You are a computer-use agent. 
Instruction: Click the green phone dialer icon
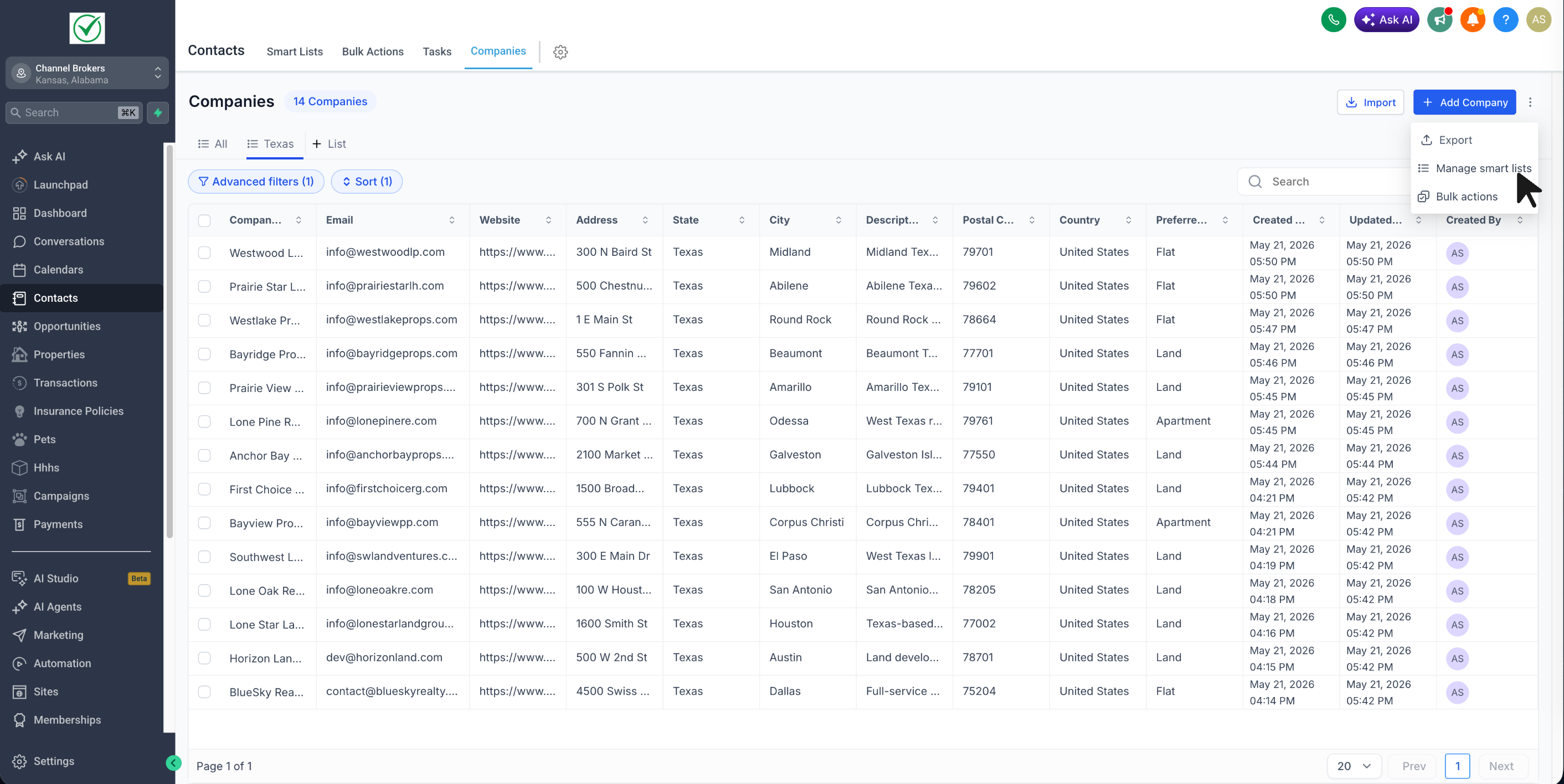tap(1333, 20)
